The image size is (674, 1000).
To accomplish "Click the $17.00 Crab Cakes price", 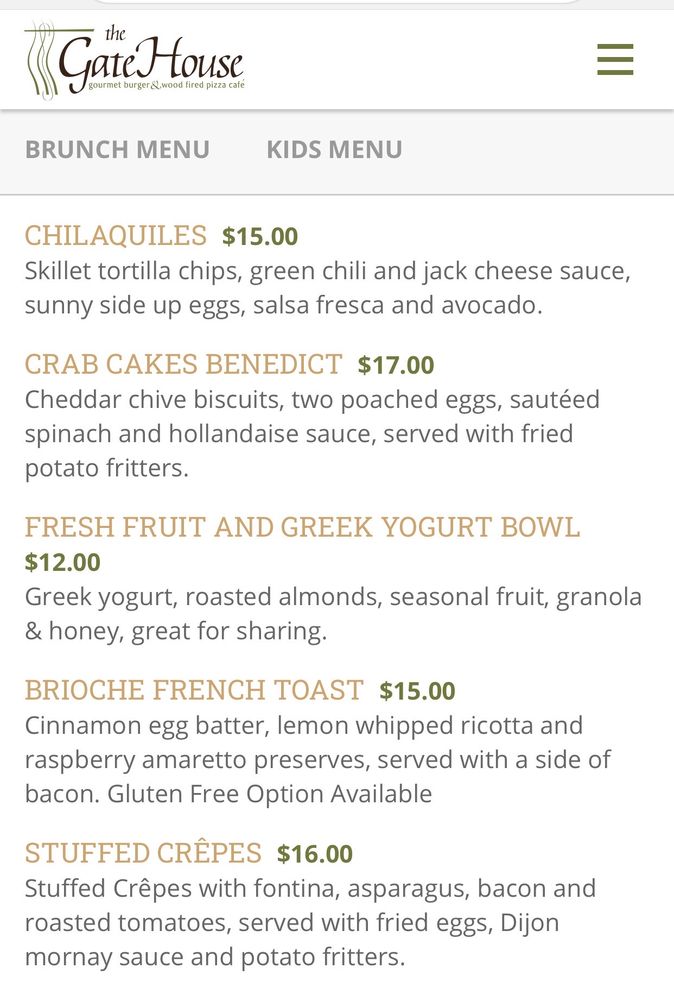I will click(396, 365).
